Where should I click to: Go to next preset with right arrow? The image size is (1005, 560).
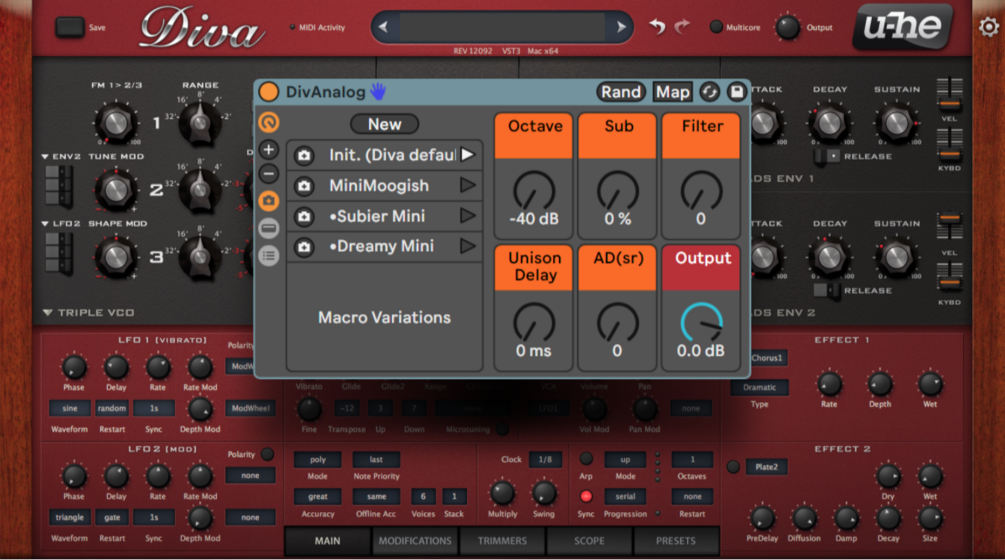[620, 27]
